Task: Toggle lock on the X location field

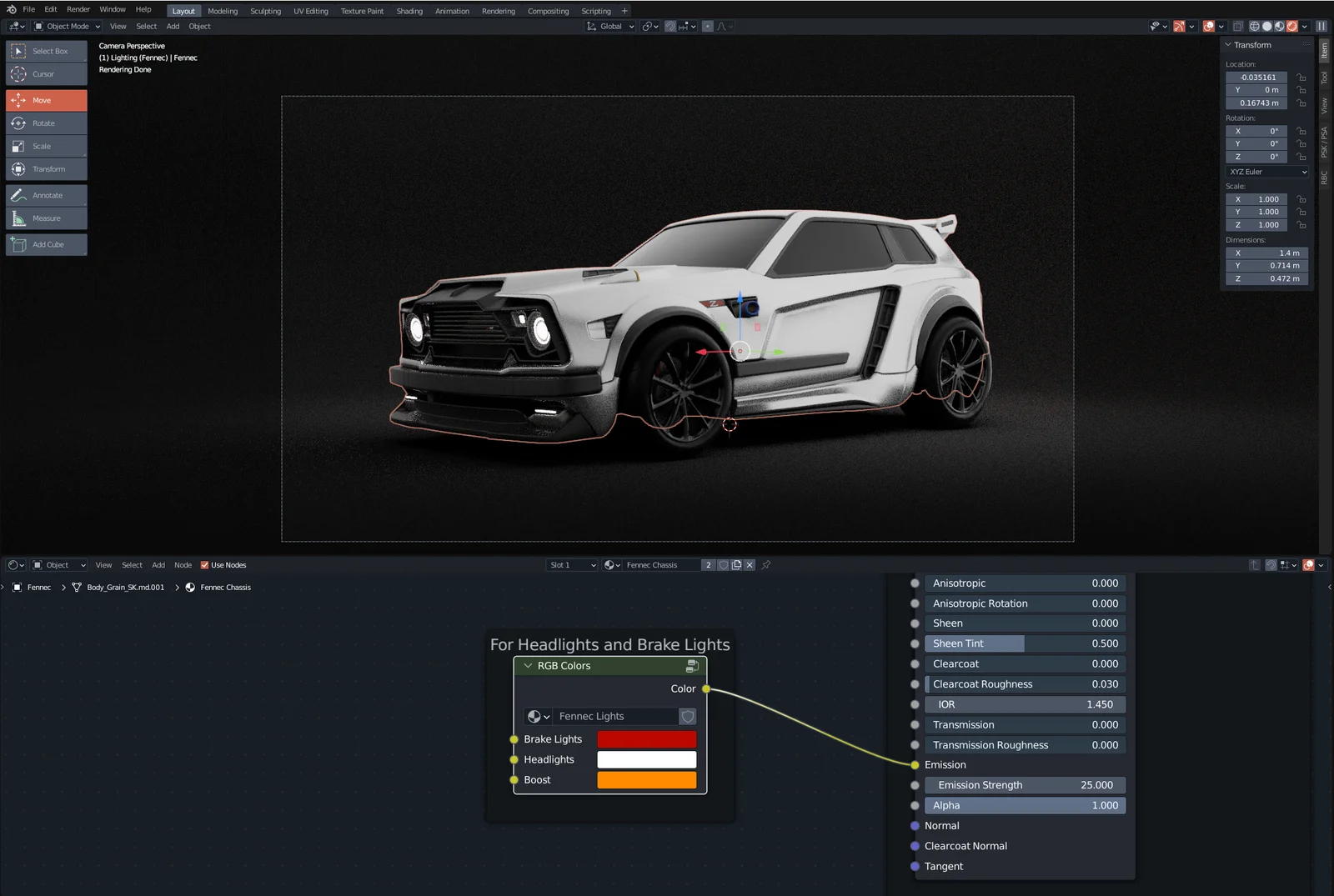Action: [1301, 78]
